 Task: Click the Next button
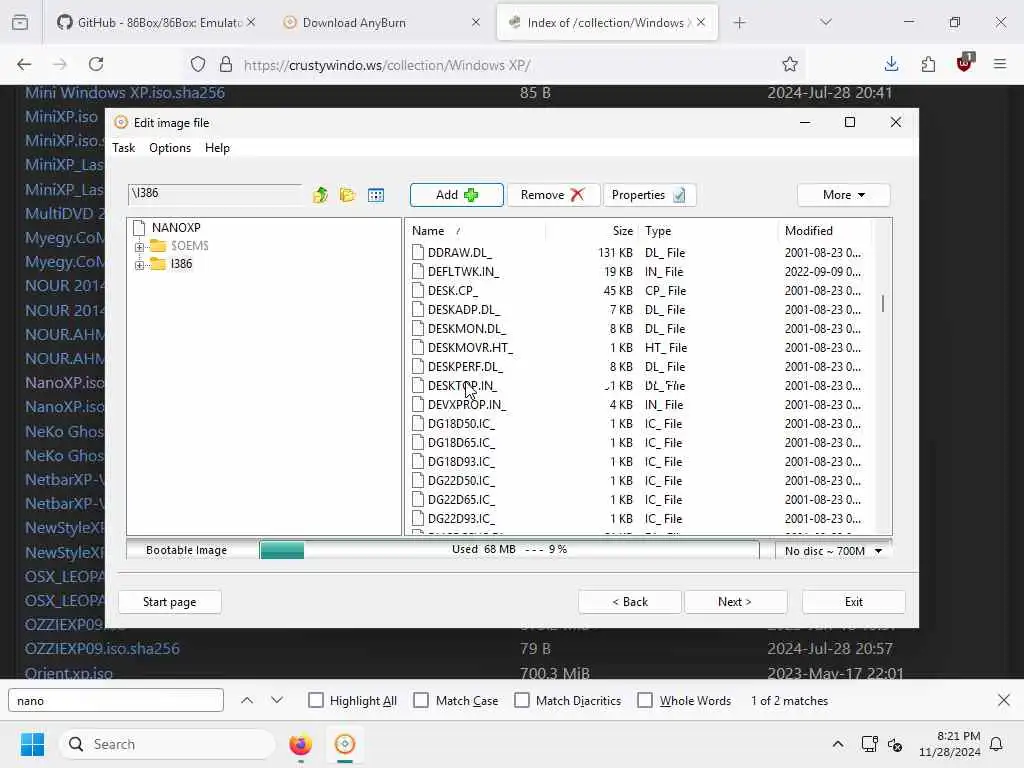click(735, 601)
